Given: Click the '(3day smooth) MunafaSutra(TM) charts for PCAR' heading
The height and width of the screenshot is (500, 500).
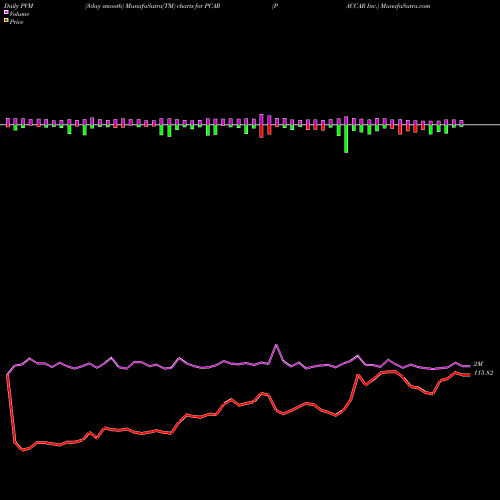Looking at the screenshot, I should (x=152, y=6).
